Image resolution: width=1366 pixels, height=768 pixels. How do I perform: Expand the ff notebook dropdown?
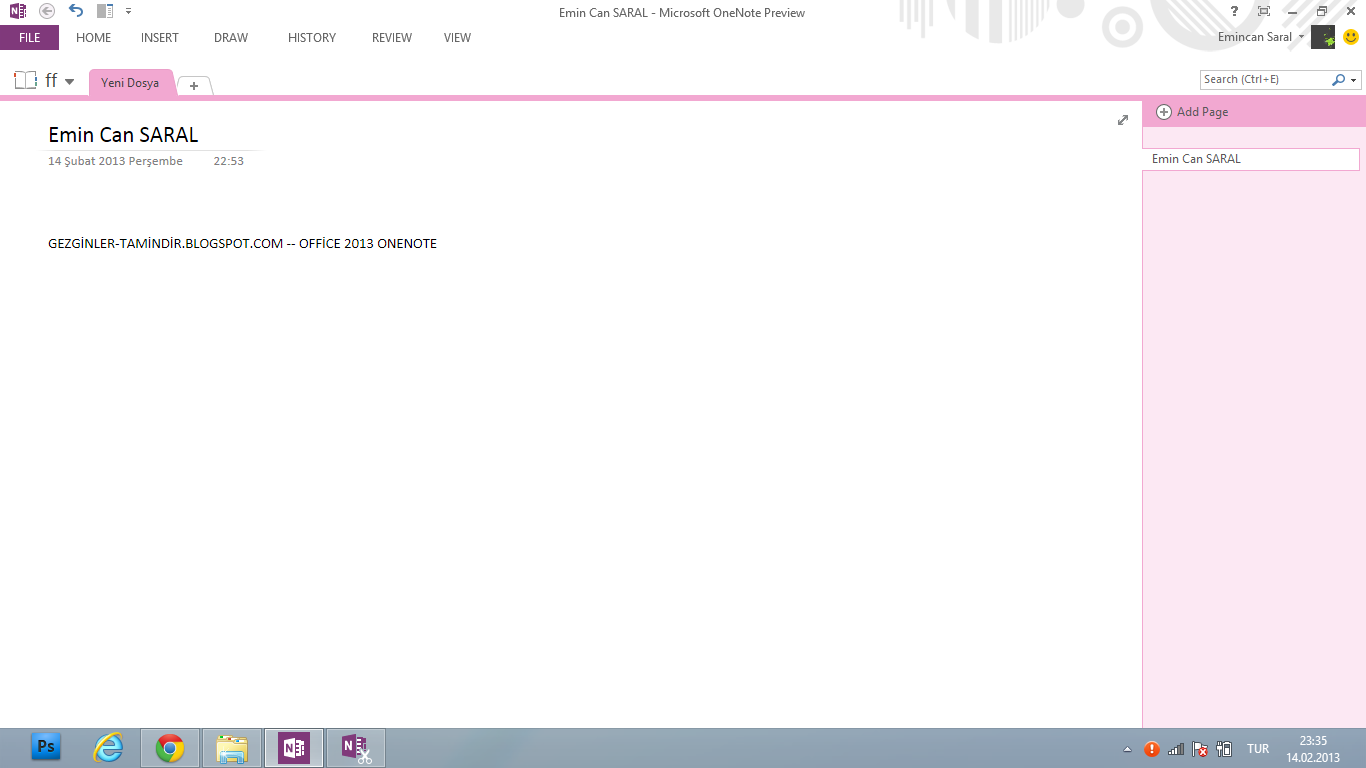point(69,82)
